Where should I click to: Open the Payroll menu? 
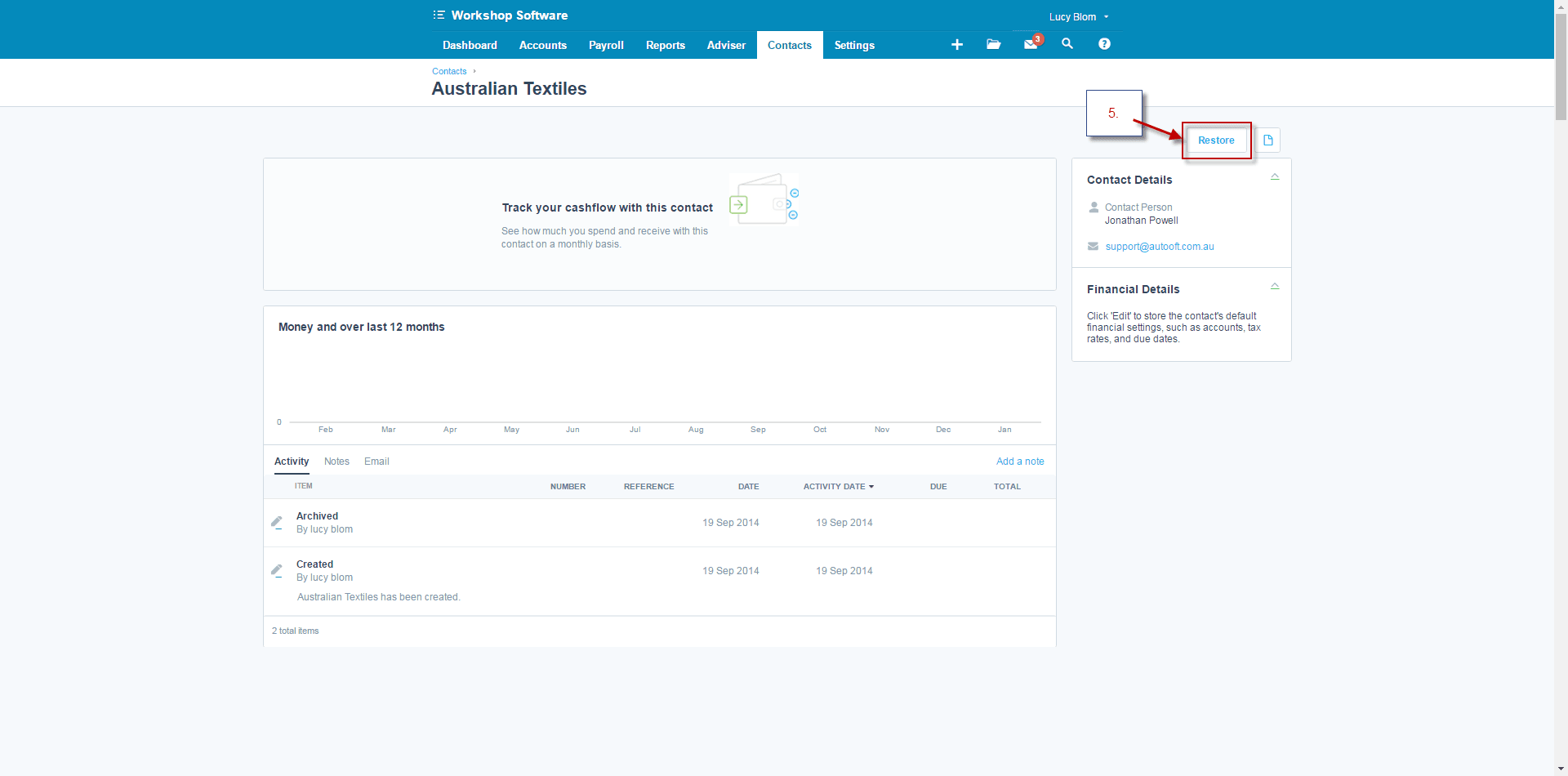[x=606, y=45]
